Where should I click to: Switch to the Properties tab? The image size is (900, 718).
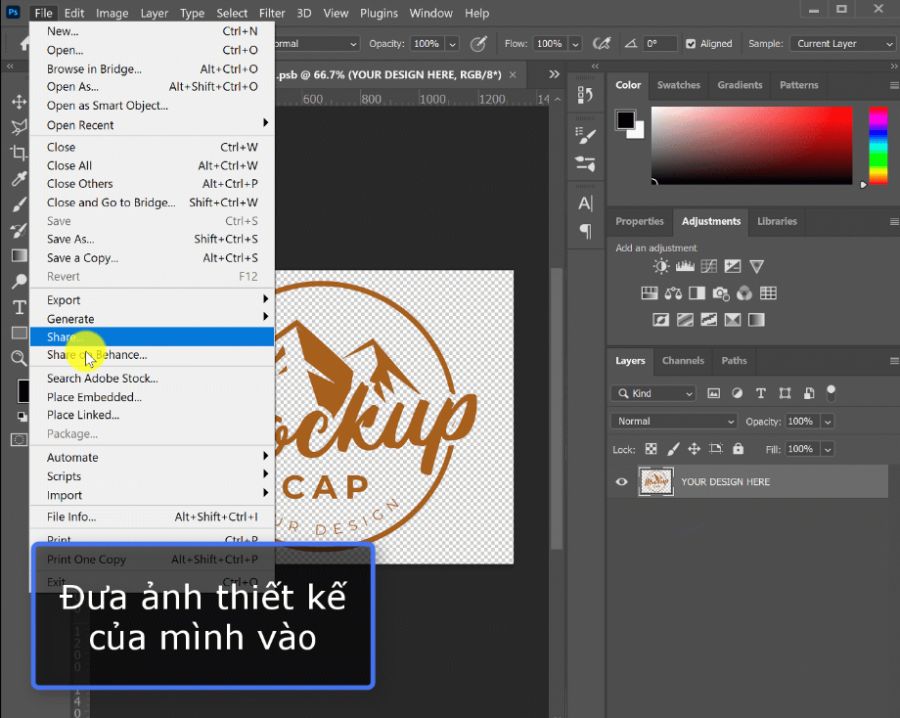tap(639, 221)
